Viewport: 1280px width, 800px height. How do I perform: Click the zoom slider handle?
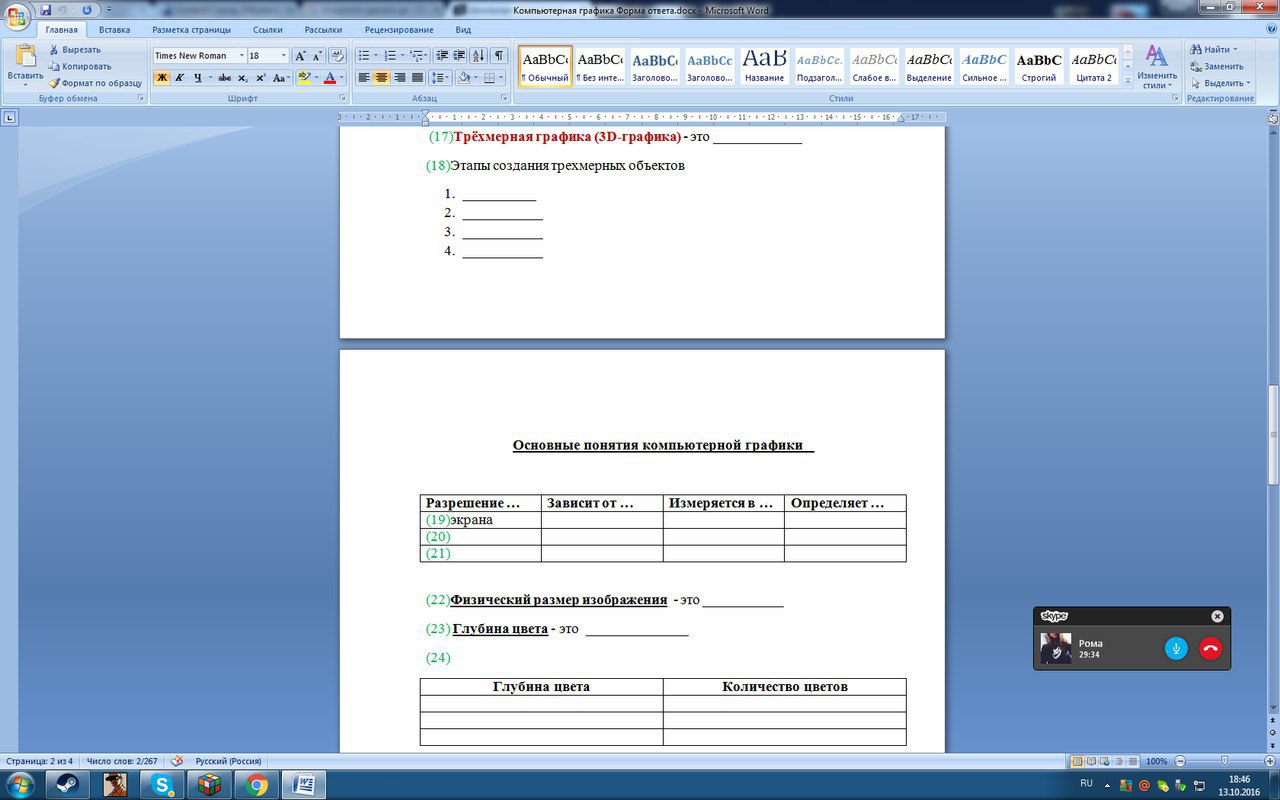(1225, 761)
